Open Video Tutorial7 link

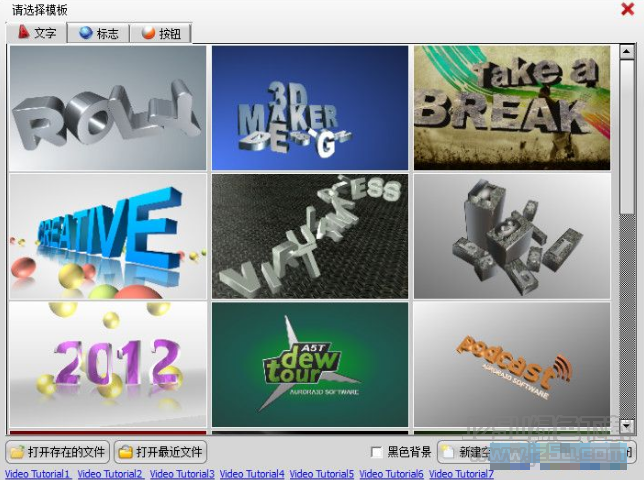coord(461,474)
